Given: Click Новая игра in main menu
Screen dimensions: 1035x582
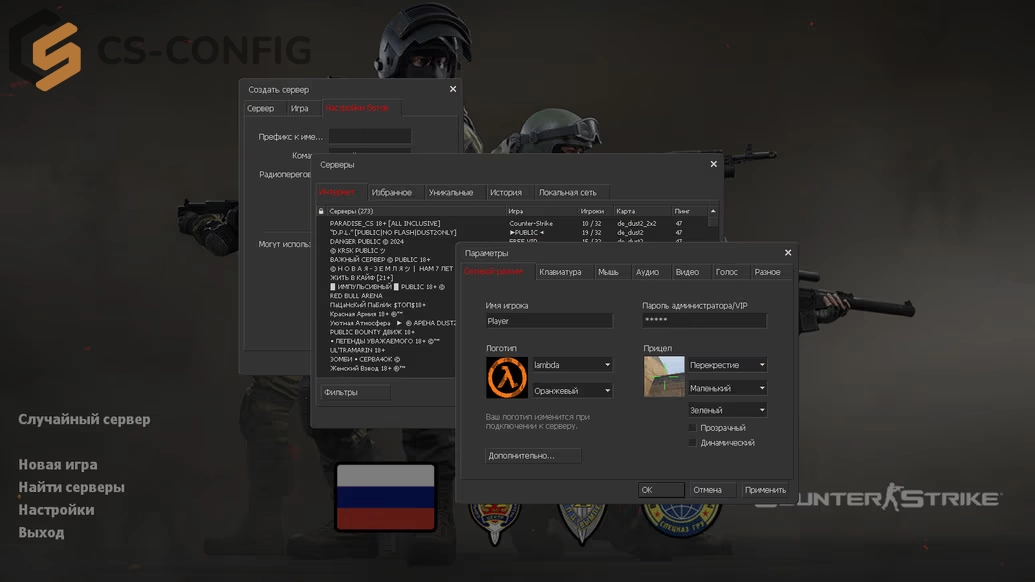Looking at the screenshot, I should (x=57, y=465).
